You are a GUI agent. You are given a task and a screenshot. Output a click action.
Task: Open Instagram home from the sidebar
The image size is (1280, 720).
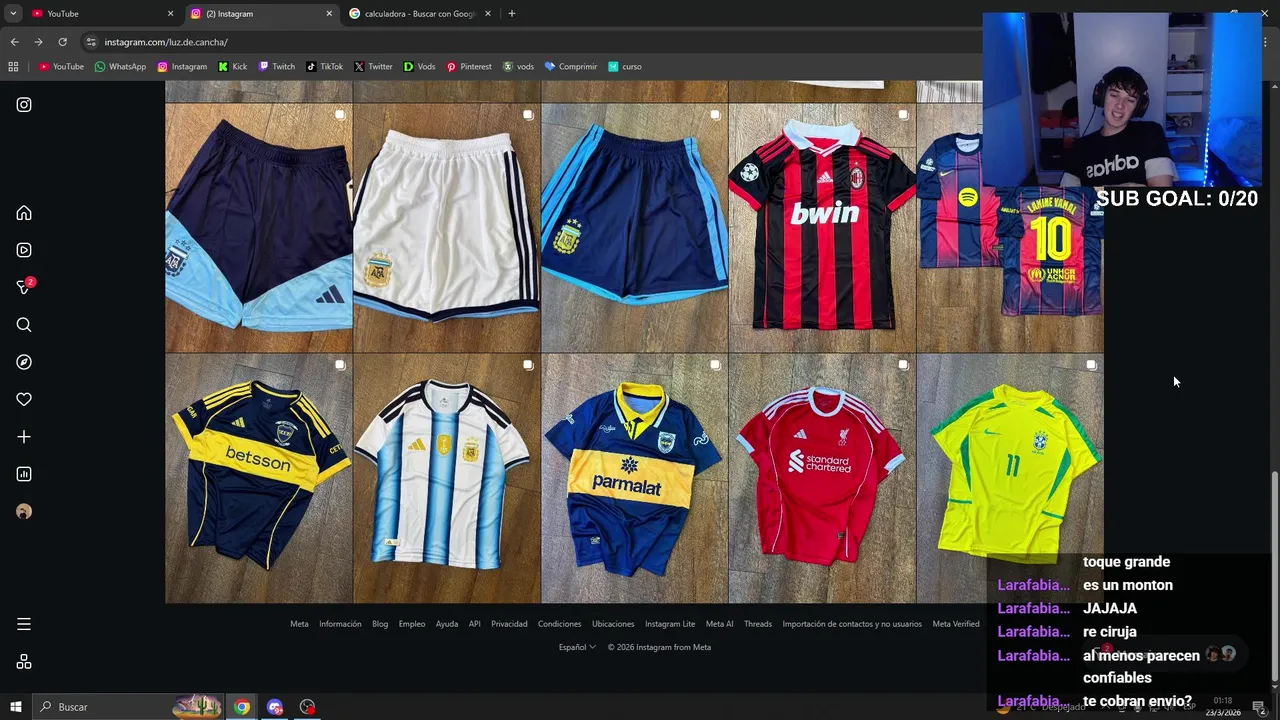(24, 213)
